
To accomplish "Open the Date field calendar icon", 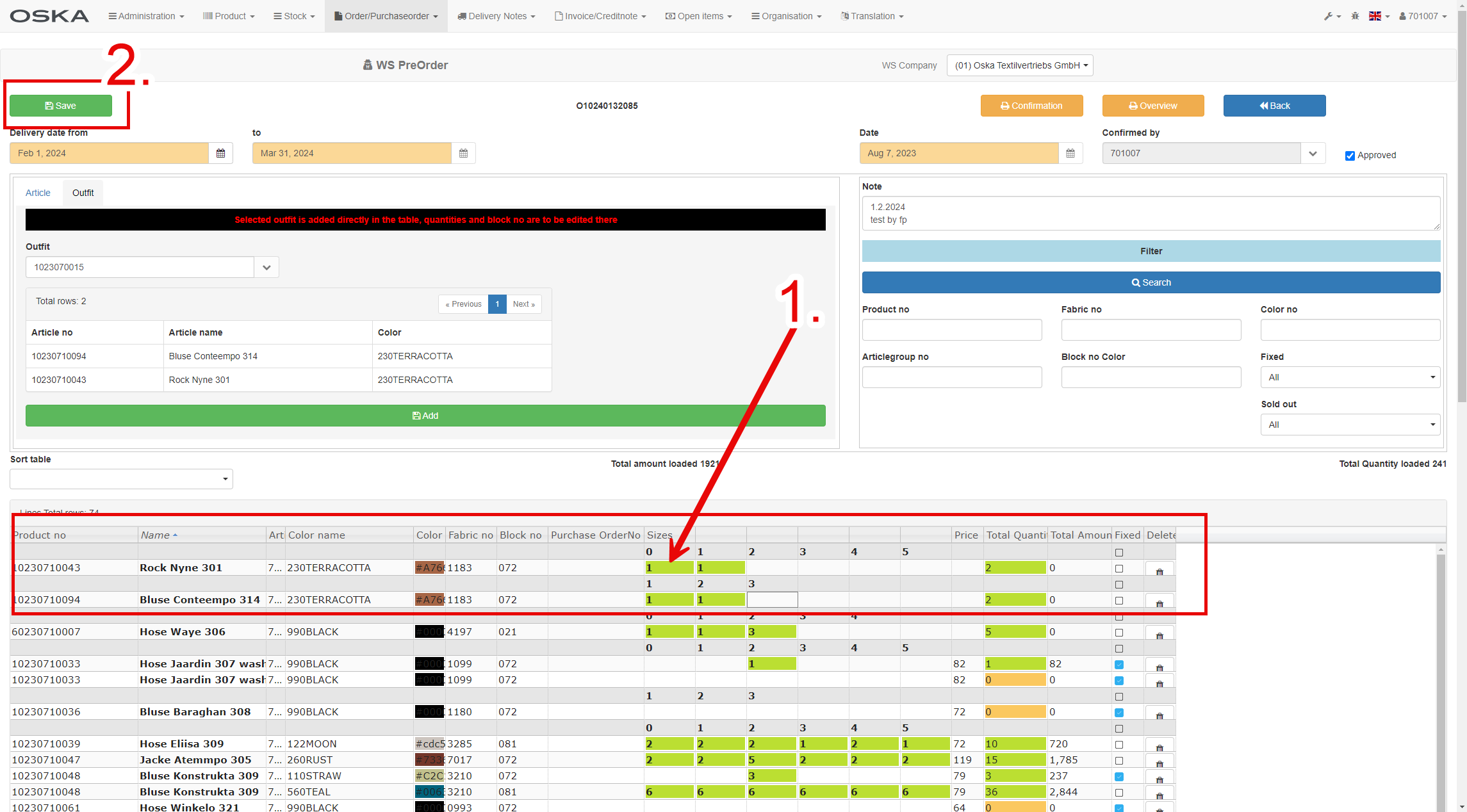I will coord(1070,153).
